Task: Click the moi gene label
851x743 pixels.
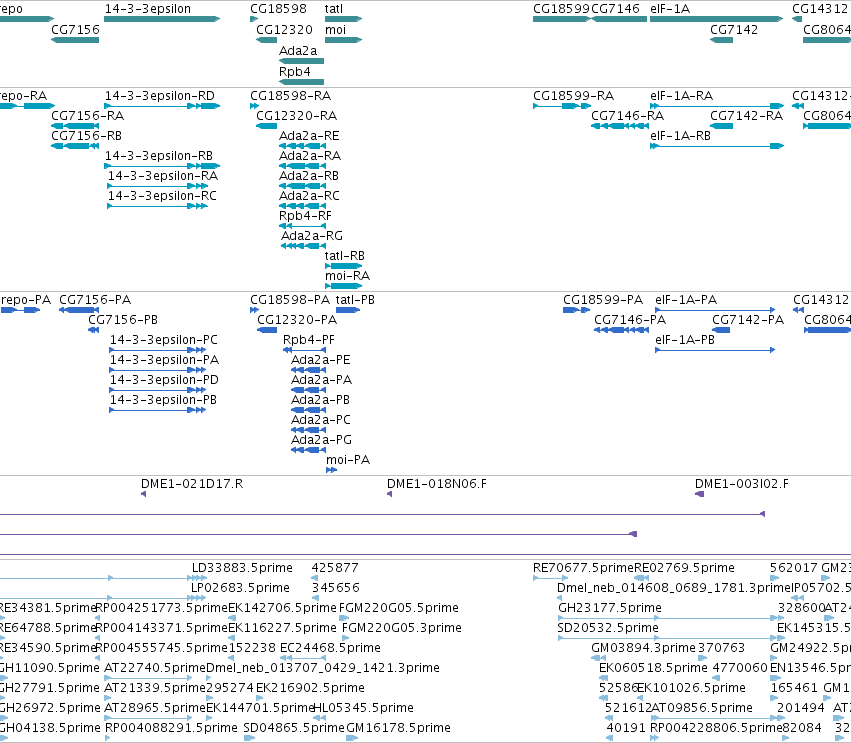Action: (x=335, y=30)
